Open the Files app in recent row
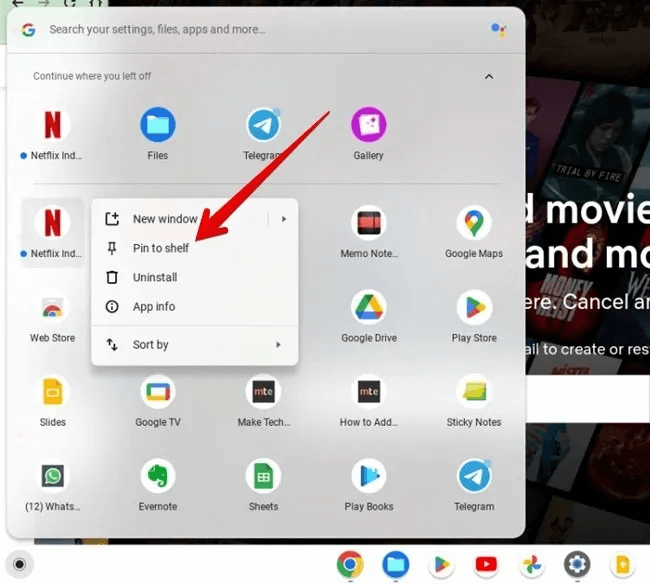The image size is (650, 584). pyautogui.click(x=158, y=133)
